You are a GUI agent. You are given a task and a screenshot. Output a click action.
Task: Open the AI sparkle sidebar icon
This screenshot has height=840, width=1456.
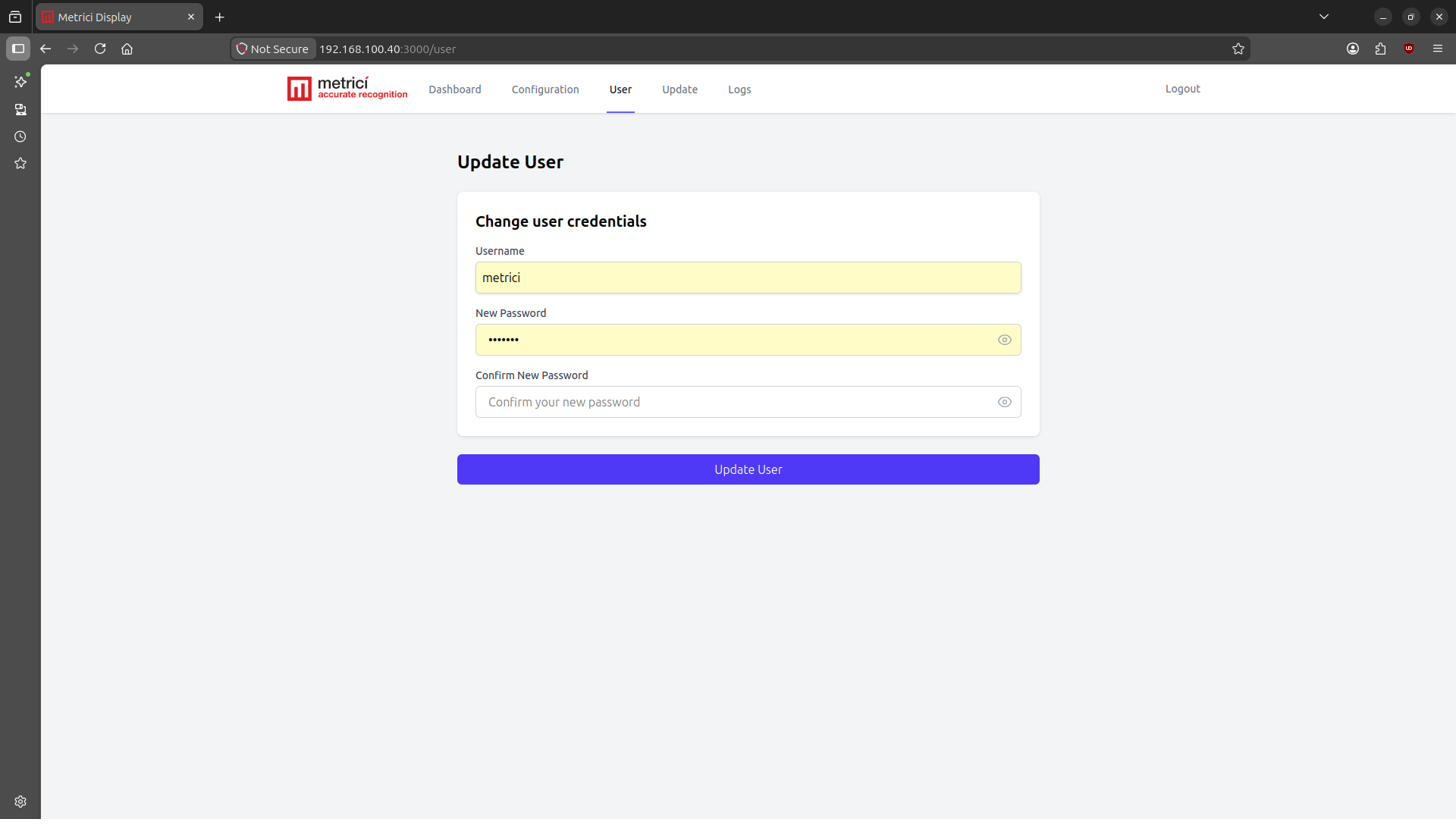click(x=20, y=82)
